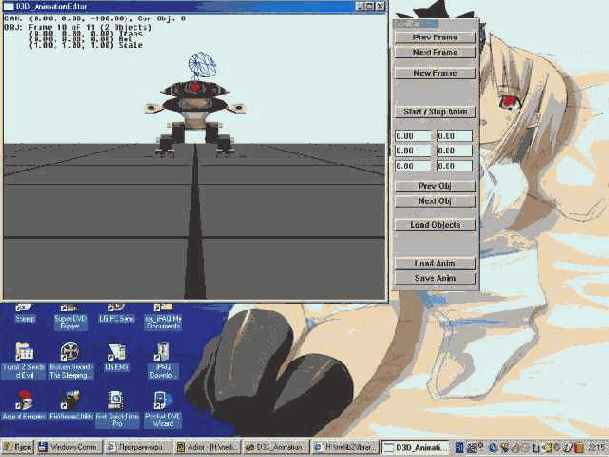Launch the Age of Empires desktop shortcut

pyautogui.click(x=25, y=401)
